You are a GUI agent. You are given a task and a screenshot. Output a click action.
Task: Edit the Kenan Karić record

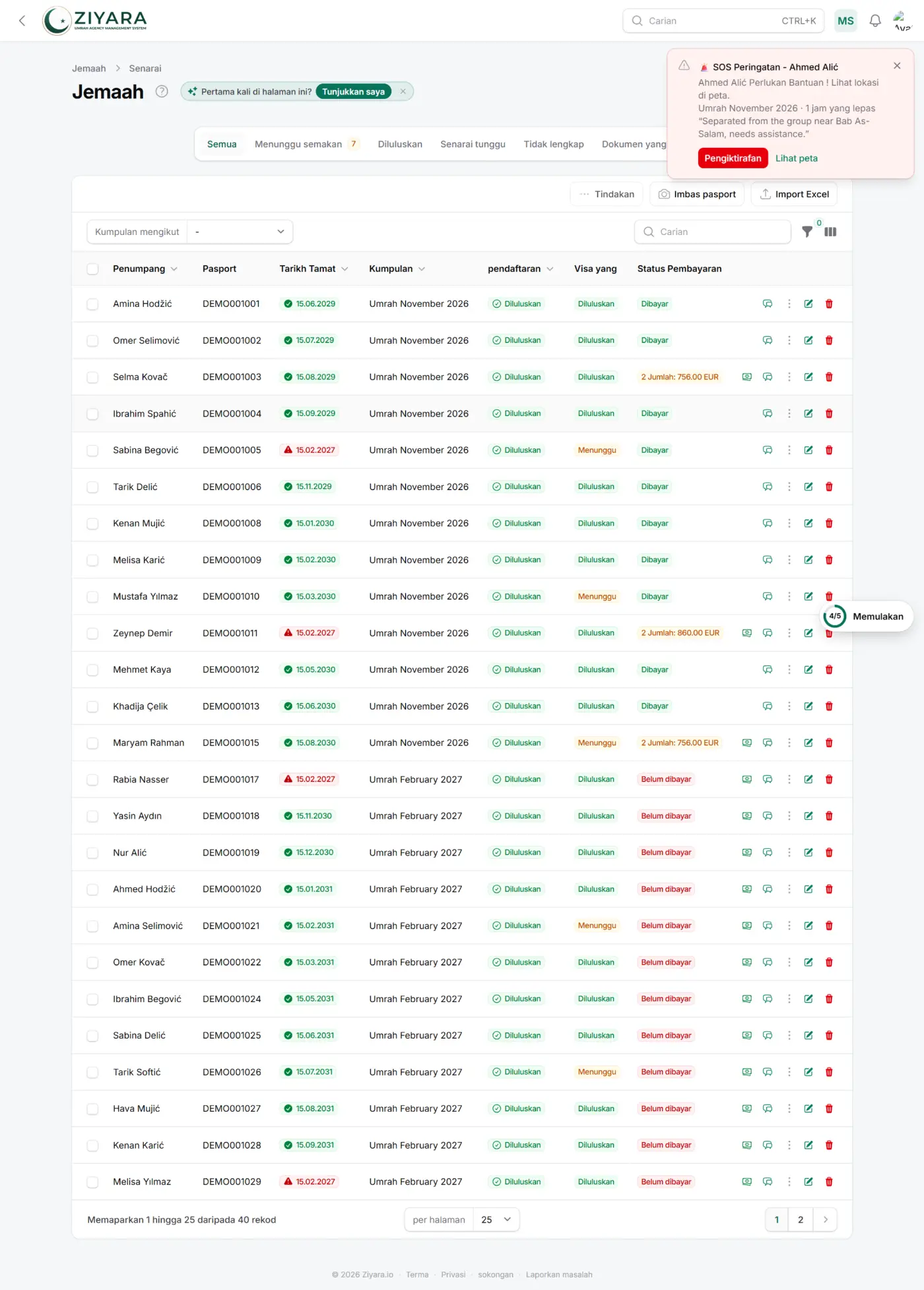click(x=808, y=1145)
